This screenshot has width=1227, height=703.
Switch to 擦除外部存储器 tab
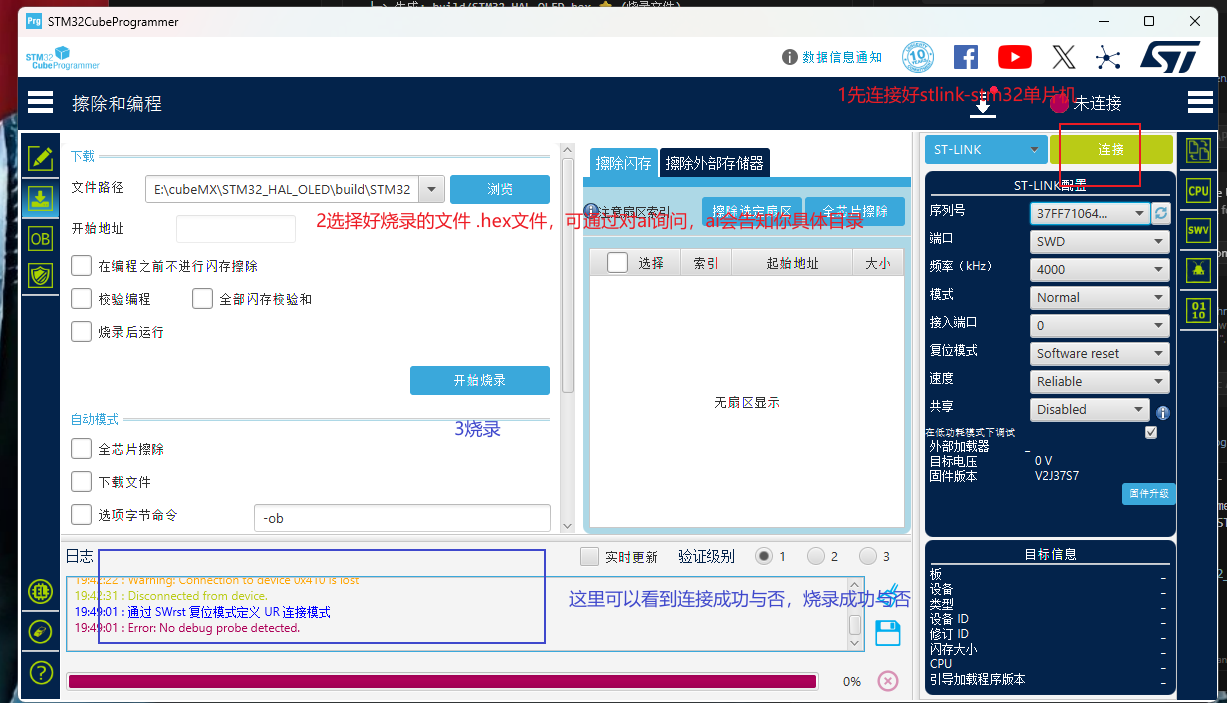pyautogui.click(x=715, y=163)
